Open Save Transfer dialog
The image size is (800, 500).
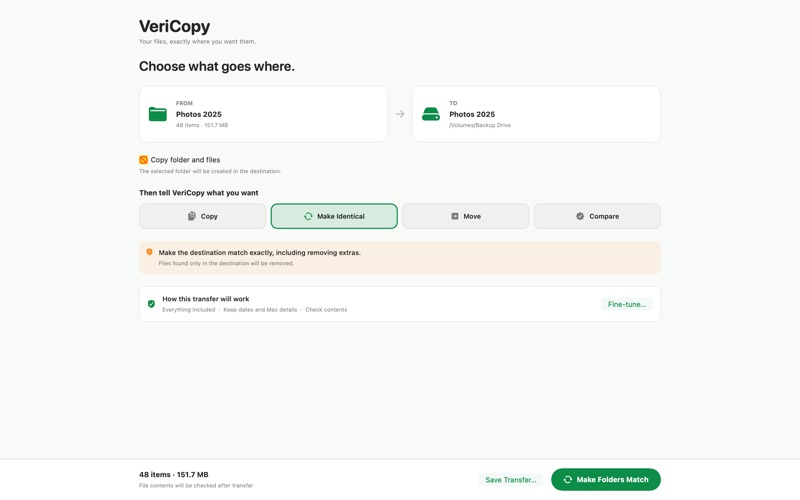[511, 480]
